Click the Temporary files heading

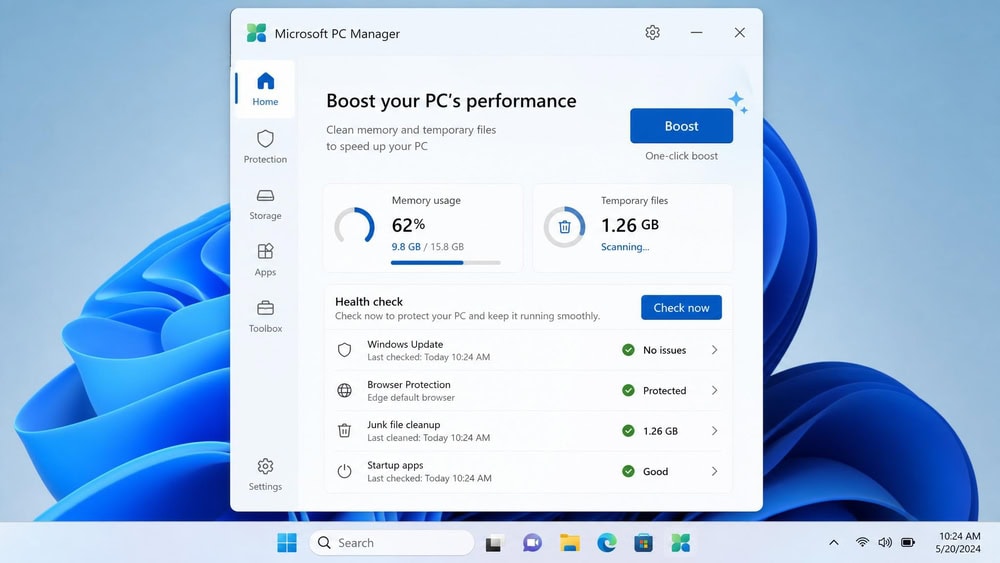pos(635,200)
